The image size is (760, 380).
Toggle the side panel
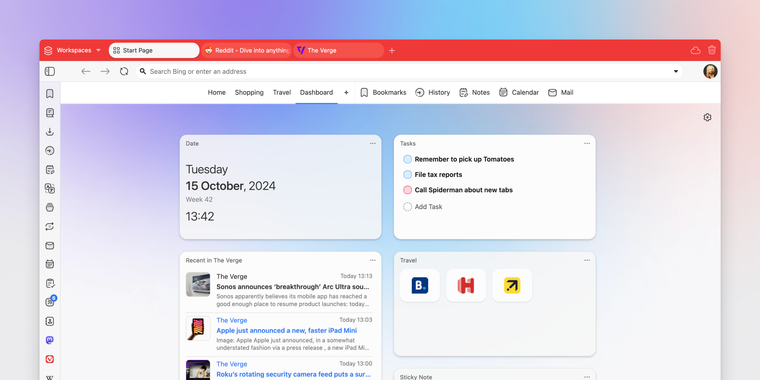50,71
